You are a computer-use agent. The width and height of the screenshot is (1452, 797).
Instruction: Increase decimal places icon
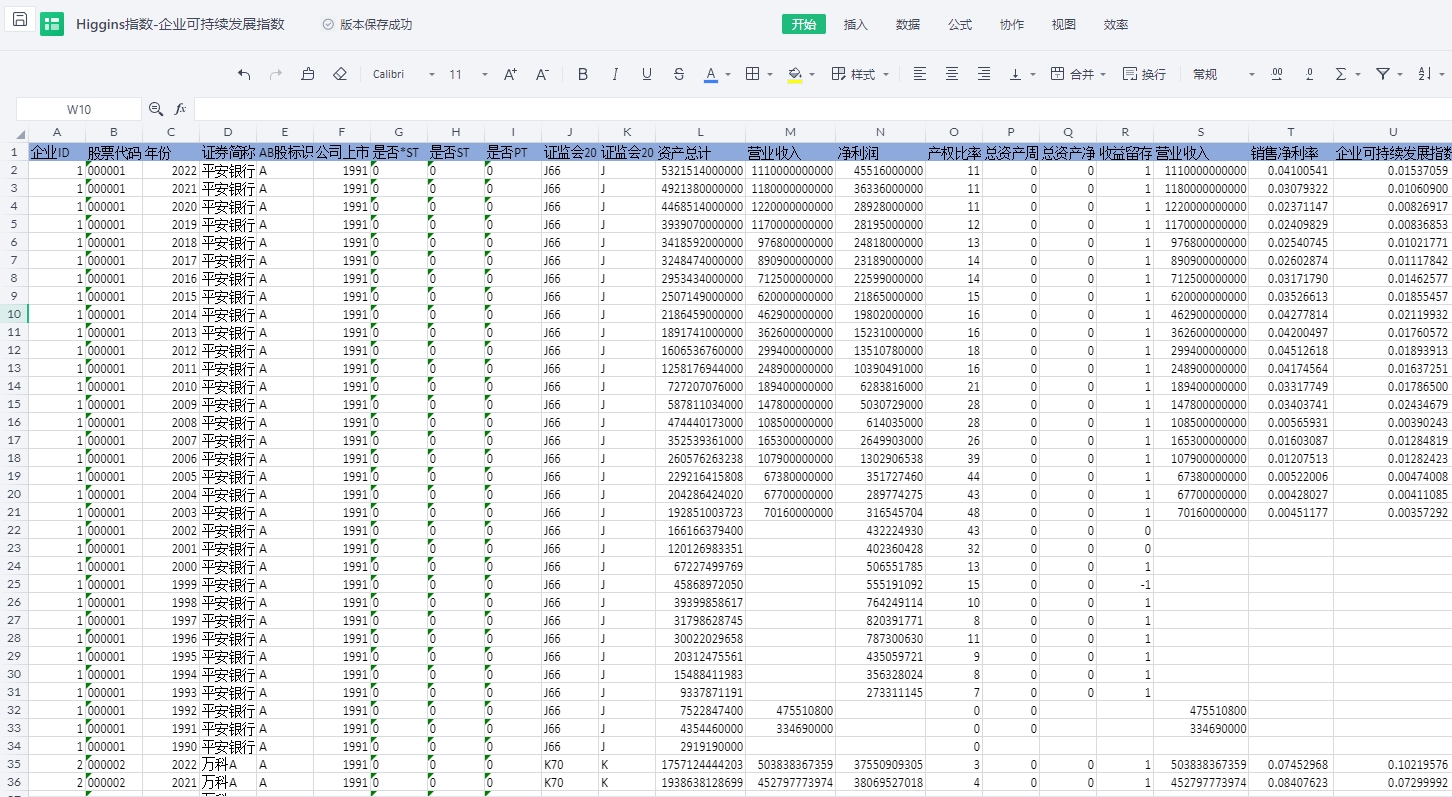point(1277,74)
